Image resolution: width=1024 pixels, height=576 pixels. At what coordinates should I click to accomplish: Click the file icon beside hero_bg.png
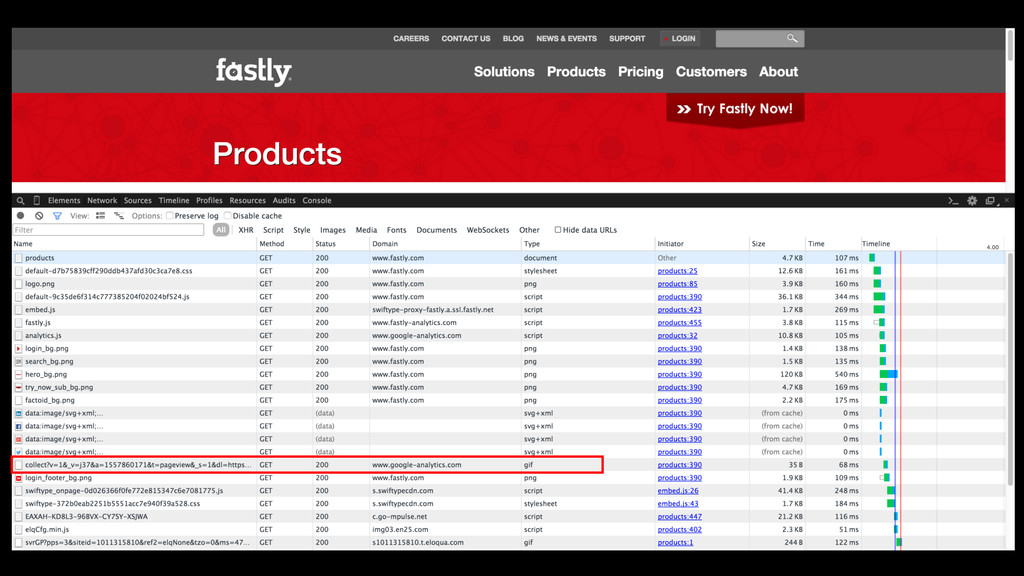coord(19,374)
